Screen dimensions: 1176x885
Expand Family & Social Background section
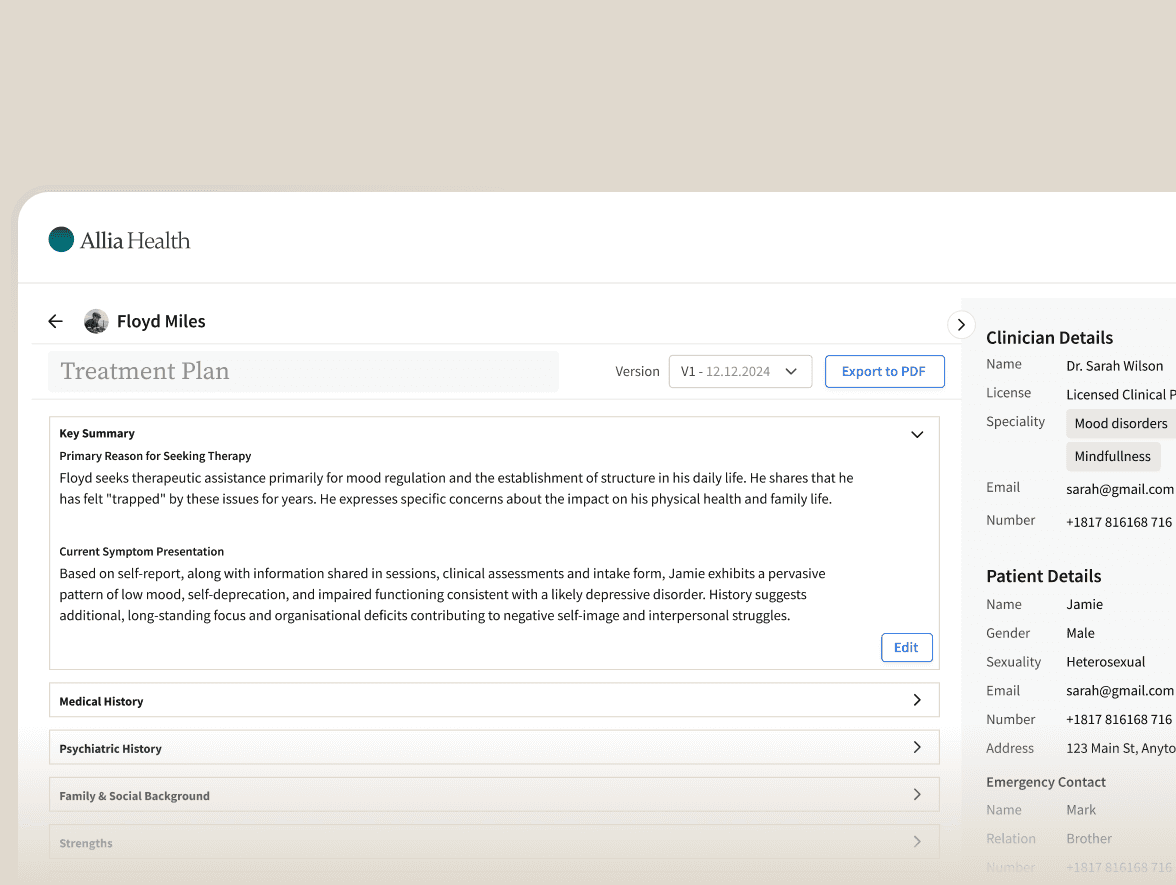point(494,795)
